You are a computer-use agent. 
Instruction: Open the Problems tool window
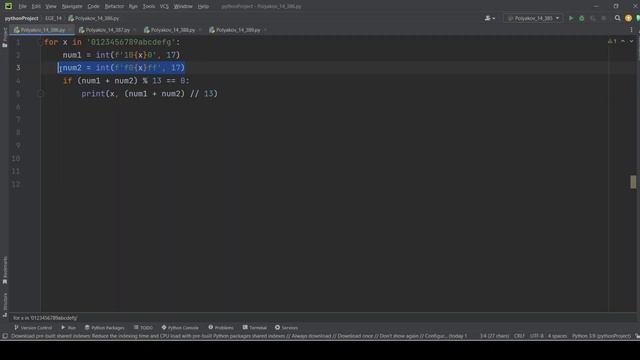click(x=221, y=328)
